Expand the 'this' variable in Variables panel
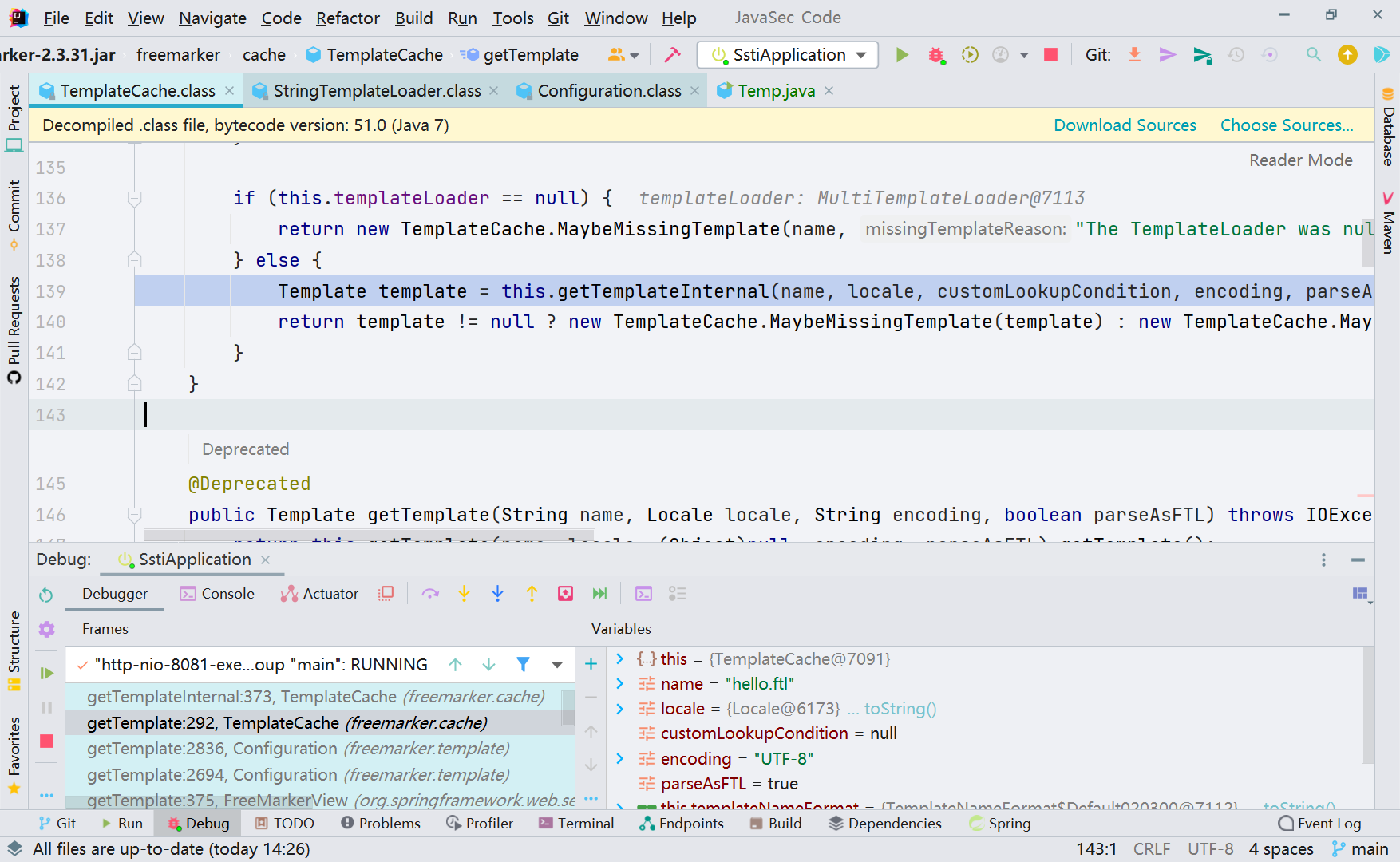1400x862 pixels. click(620, 658)
